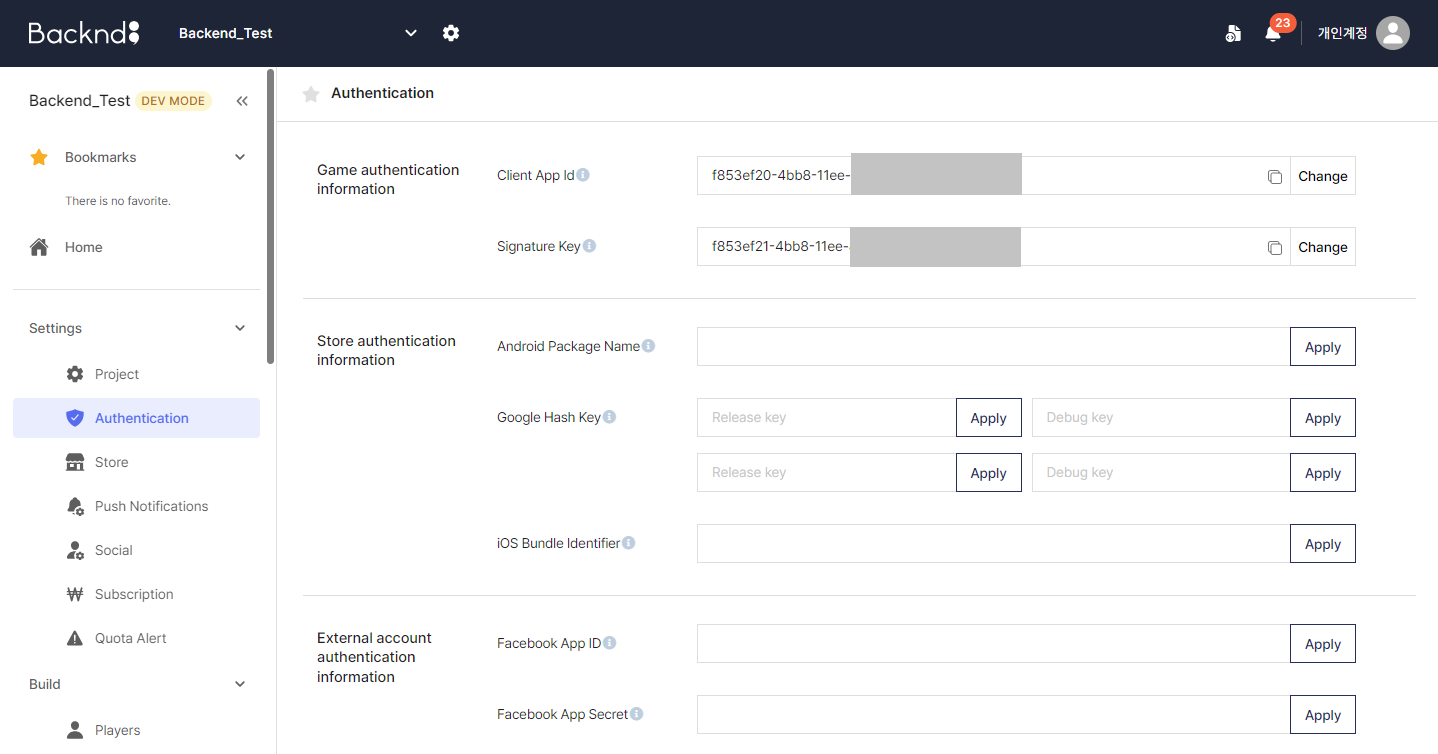Collapse the Build section
The height and width of the screenshot is (754, 1438).
click(x=240, y=684)
